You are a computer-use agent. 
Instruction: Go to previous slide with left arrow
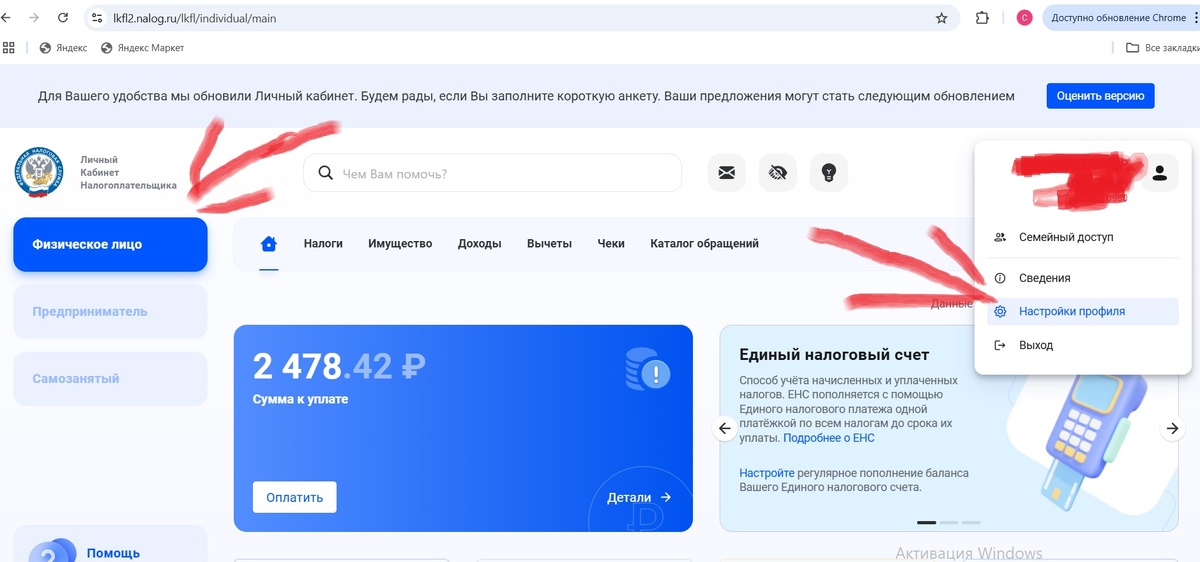pos(726,428)
